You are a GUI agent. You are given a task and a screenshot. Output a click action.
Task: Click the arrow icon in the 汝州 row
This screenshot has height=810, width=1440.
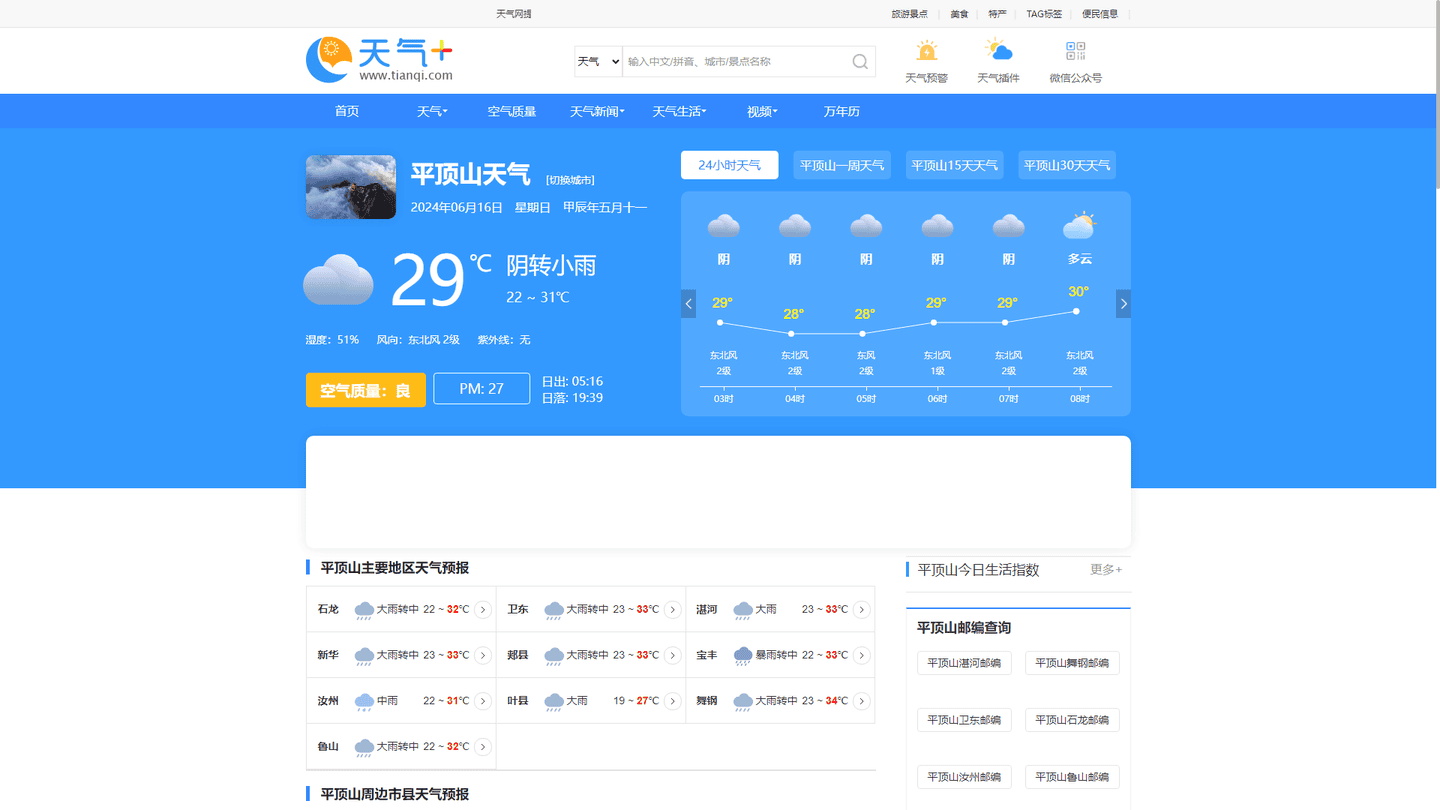coord(483,702)
